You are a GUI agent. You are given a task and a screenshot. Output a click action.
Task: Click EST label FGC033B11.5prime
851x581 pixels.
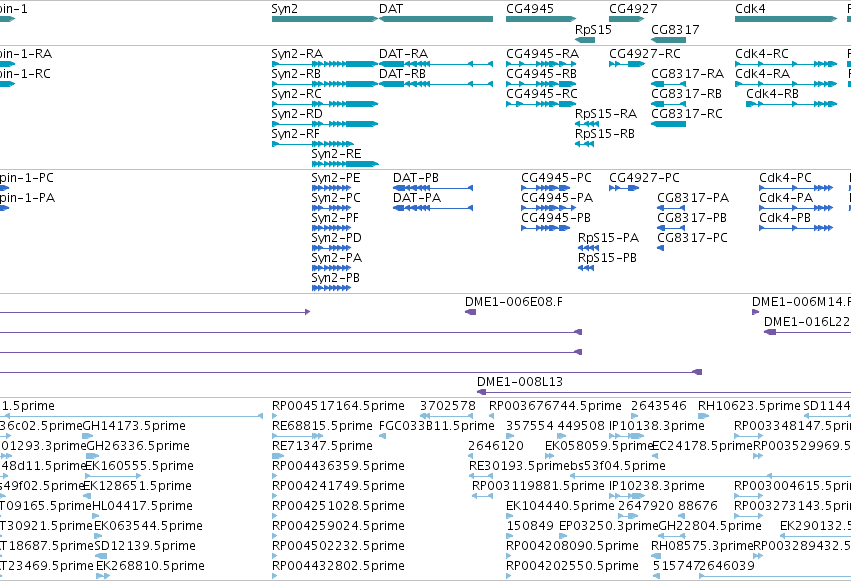click(x=437, y=426)
